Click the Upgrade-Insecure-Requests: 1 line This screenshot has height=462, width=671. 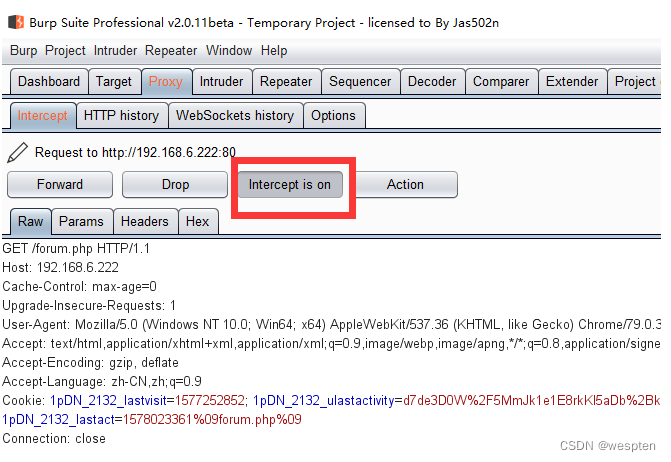click(x=89, y=305)
